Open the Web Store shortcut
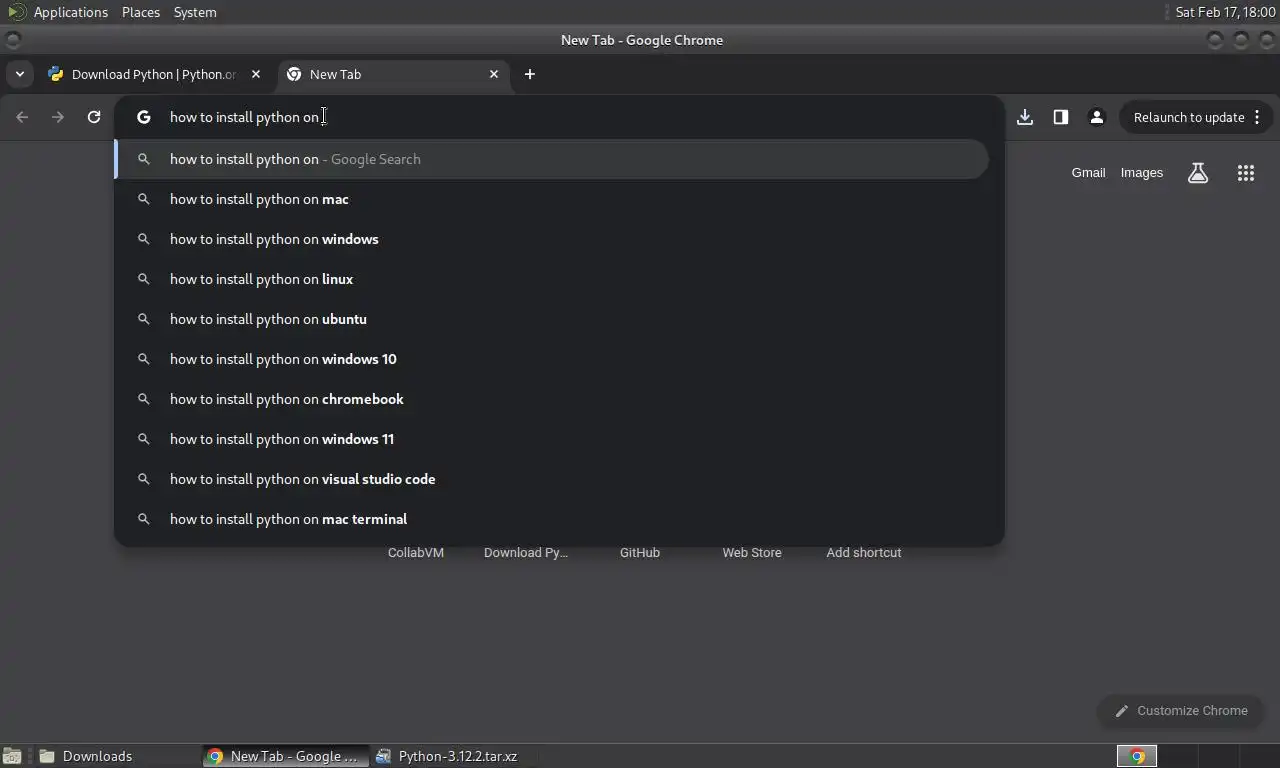 click(752, 552)
